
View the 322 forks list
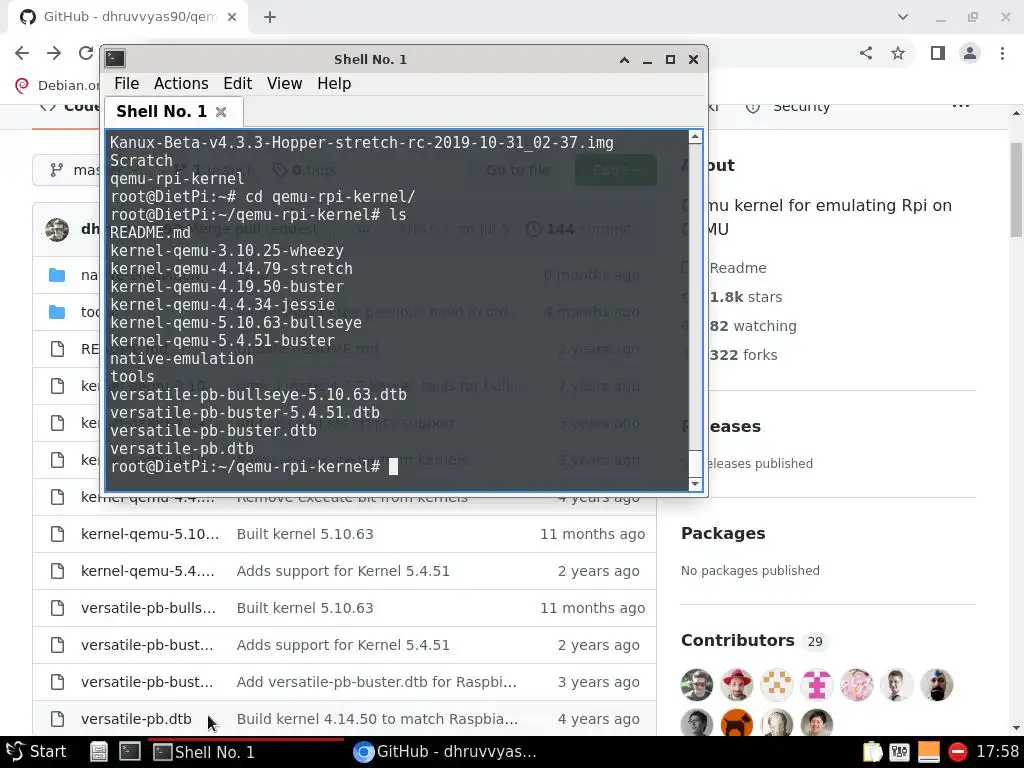tap(743, 355)
